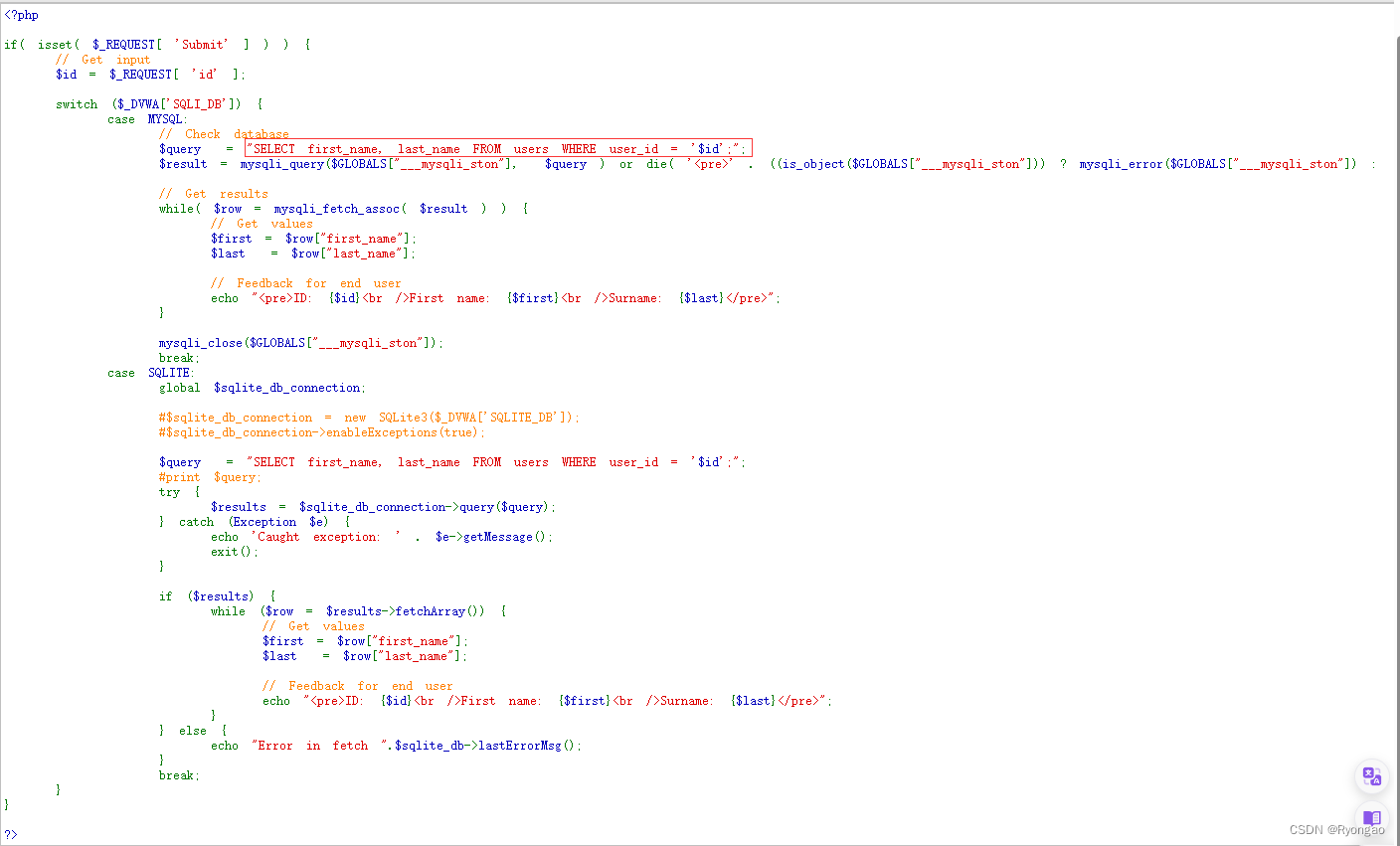Open the floating reading mode book icon
Screen dimensions: 1400x846
1372,818
